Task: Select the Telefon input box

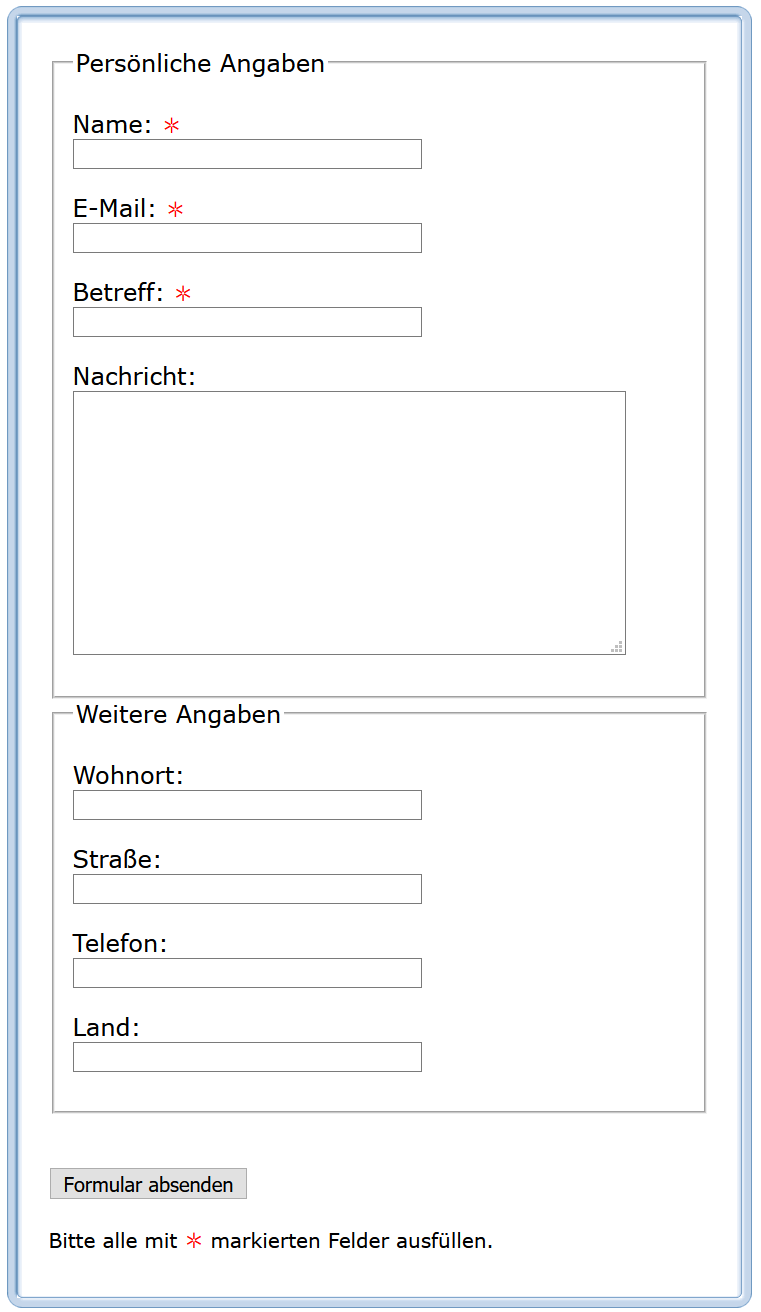Action: [247, 973]
